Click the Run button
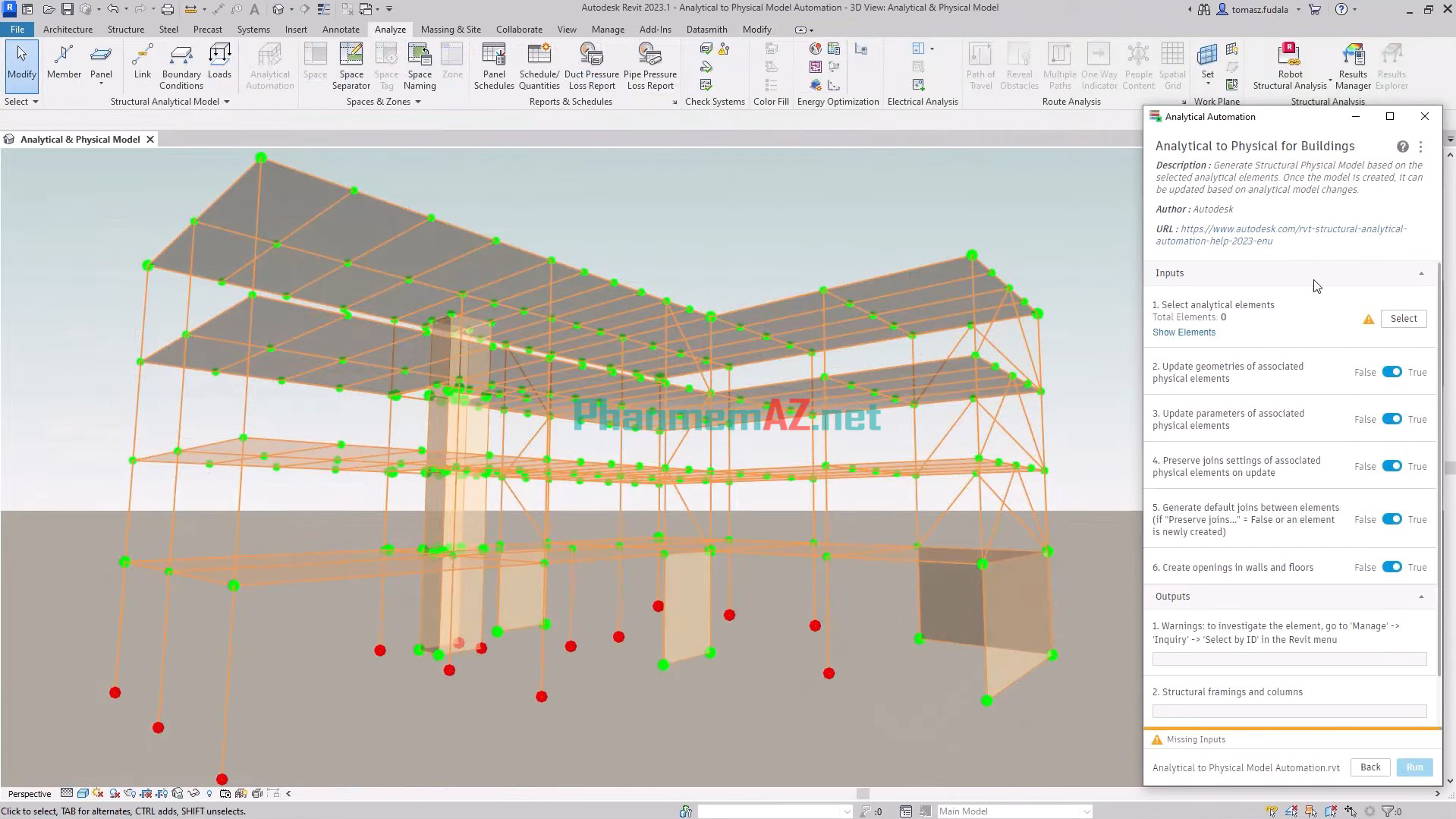1456x819 pixels. click(1414, 767)
